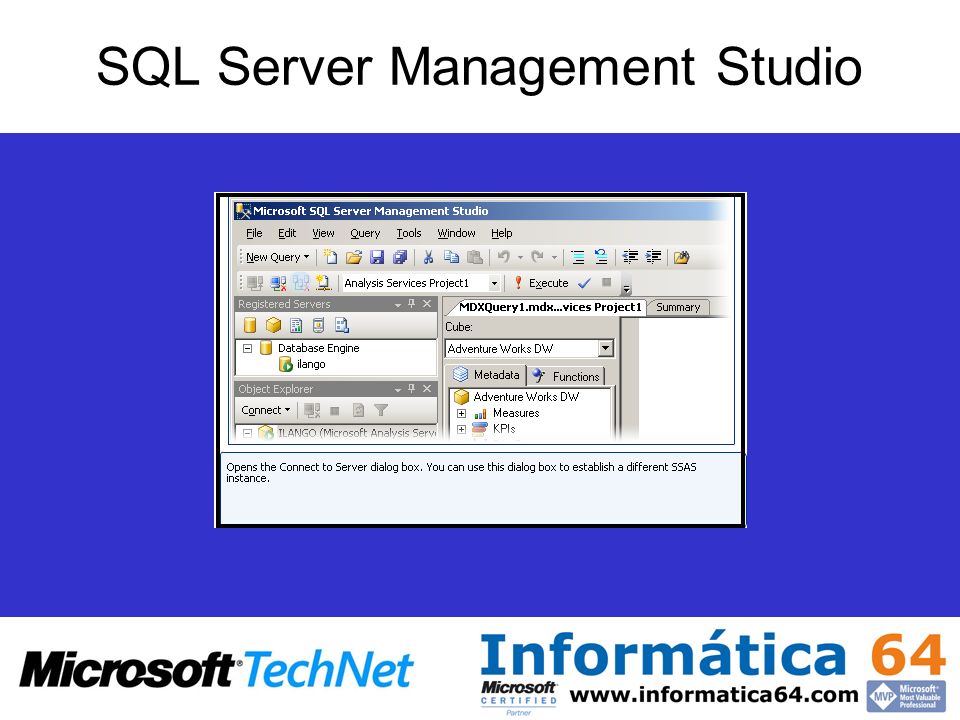Click the Change Connection icon
Screen dimensions: 960x720
coord(301,283)
